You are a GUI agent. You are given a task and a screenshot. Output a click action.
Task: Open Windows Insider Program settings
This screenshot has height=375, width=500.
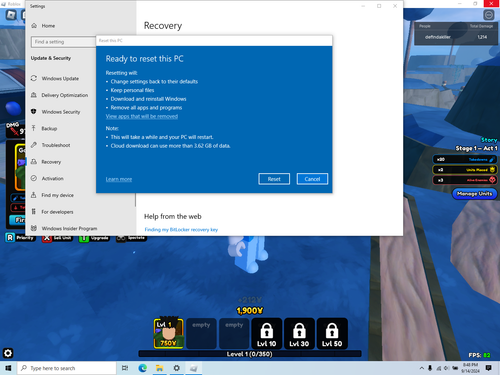tap(69, 229)
